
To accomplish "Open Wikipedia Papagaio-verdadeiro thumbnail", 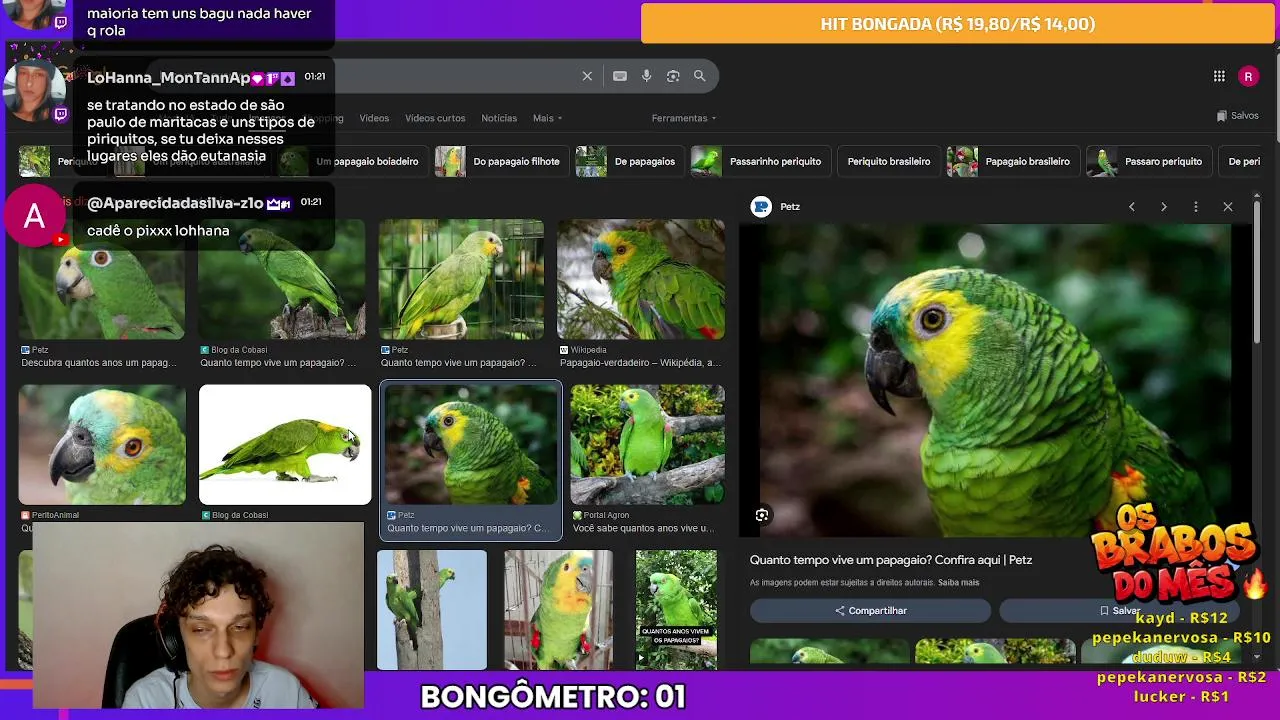I will [x=641, y=280].
